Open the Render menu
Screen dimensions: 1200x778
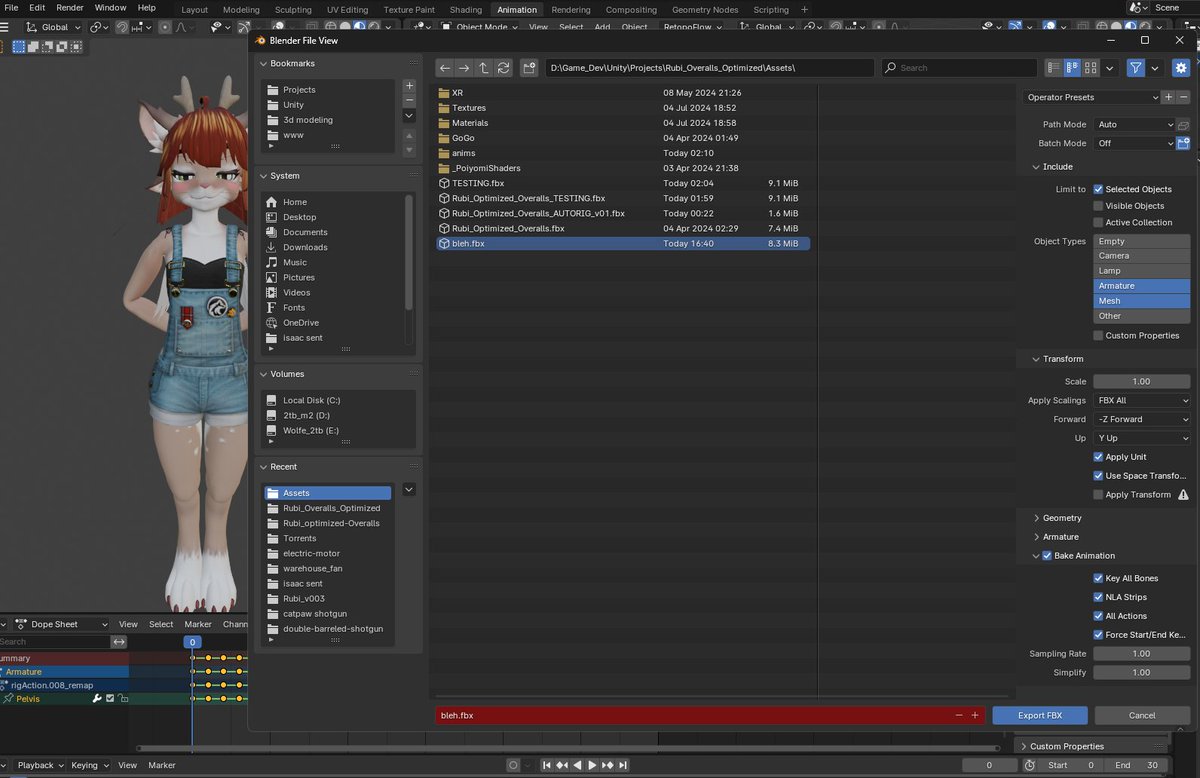[x=70, y=7]
